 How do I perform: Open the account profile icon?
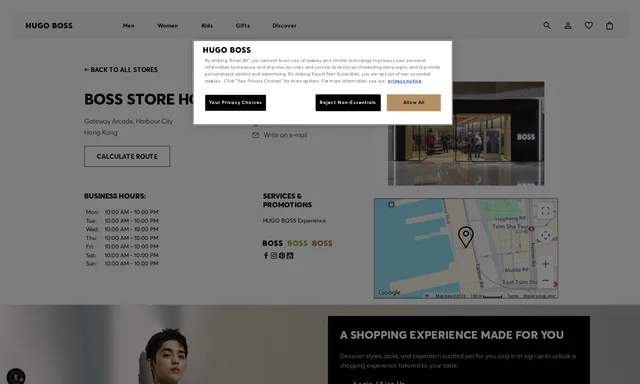(x=568, y=25)
